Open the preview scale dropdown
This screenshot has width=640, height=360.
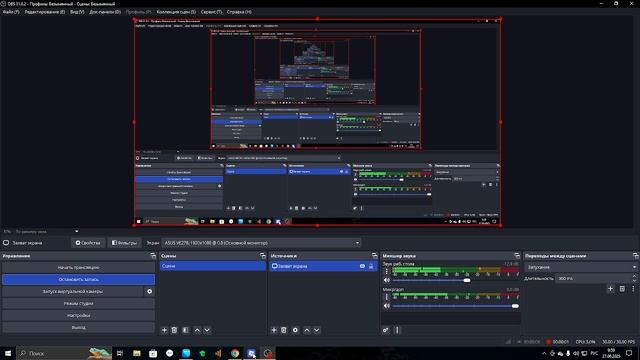(x=76, y=231)
